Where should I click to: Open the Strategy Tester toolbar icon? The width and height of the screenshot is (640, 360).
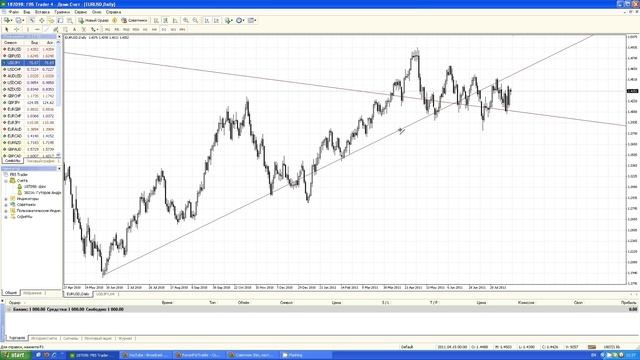(x=70, y=20)
